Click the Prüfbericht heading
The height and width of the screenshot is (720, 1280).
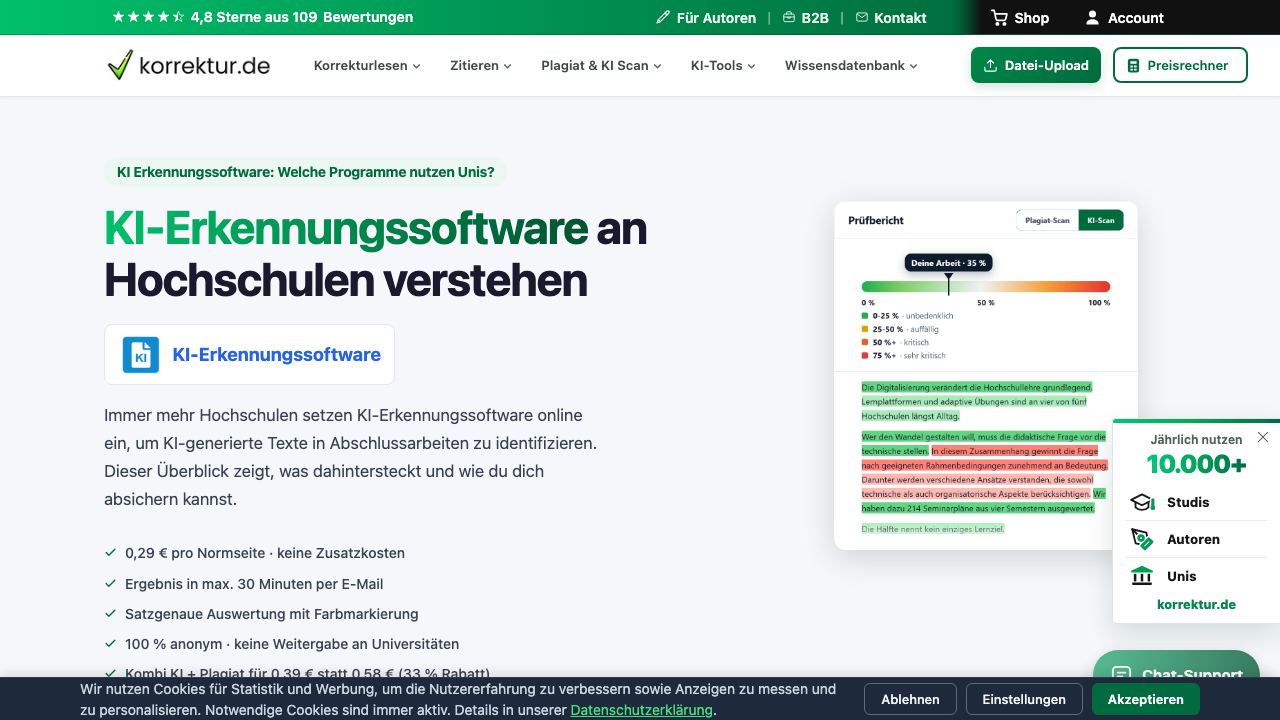[x=876, y=220]
